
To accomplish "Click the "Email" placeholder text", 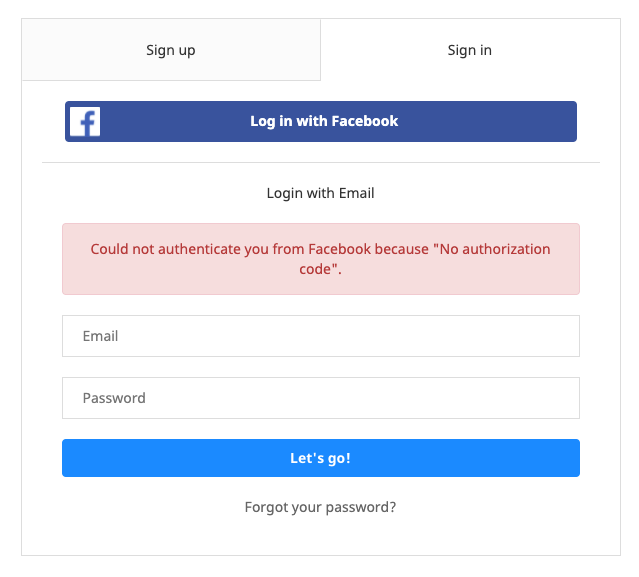I will (x=101, y=336).
